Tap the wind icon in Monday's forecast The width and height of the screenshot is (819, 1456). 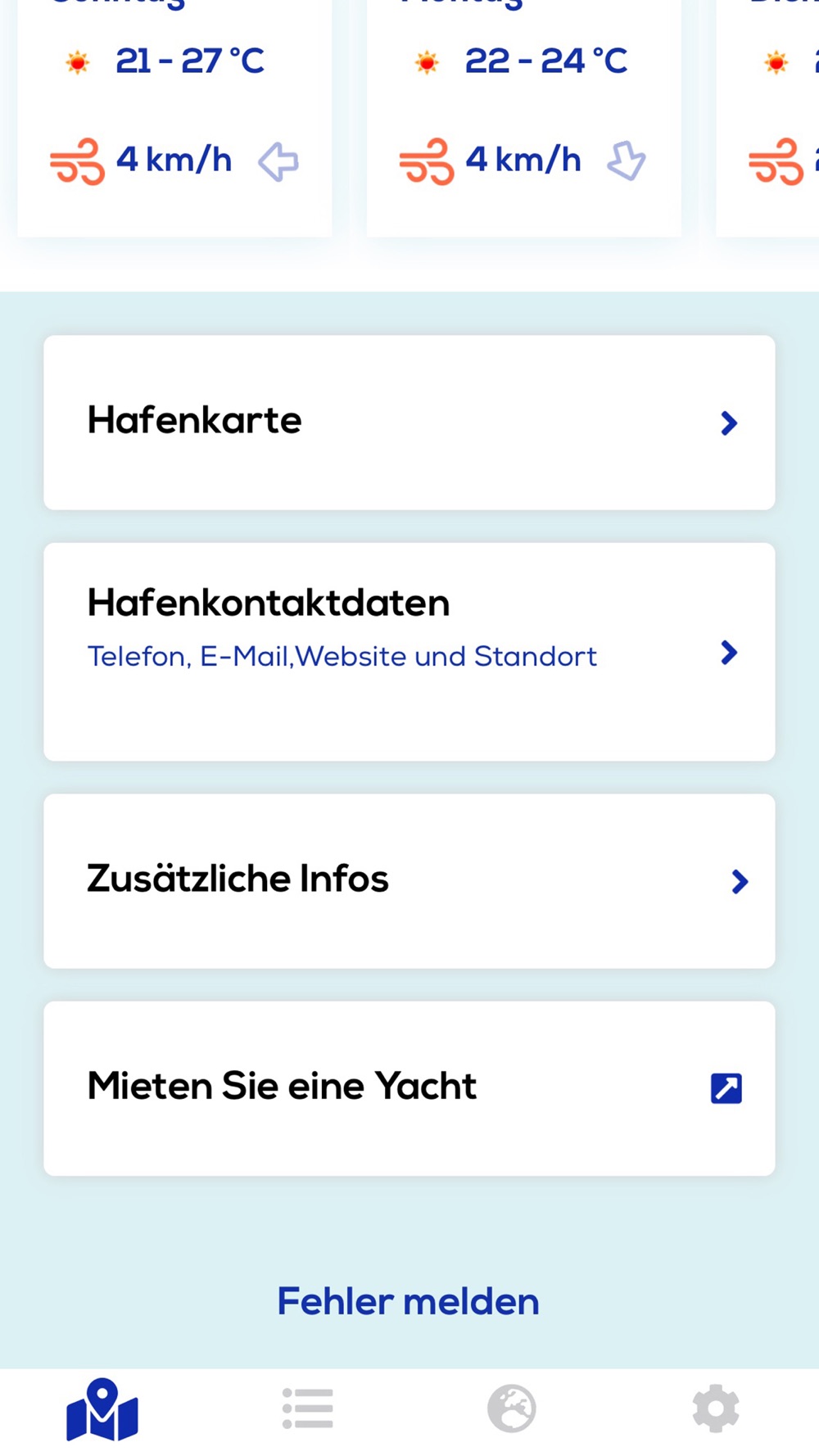tap(427, 161)
